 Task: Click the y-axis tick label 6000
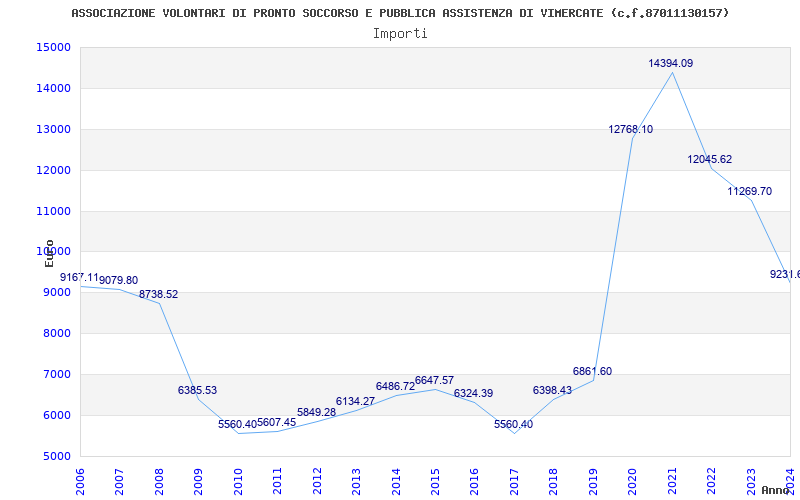pyautogui.click(x=56, y=415)
